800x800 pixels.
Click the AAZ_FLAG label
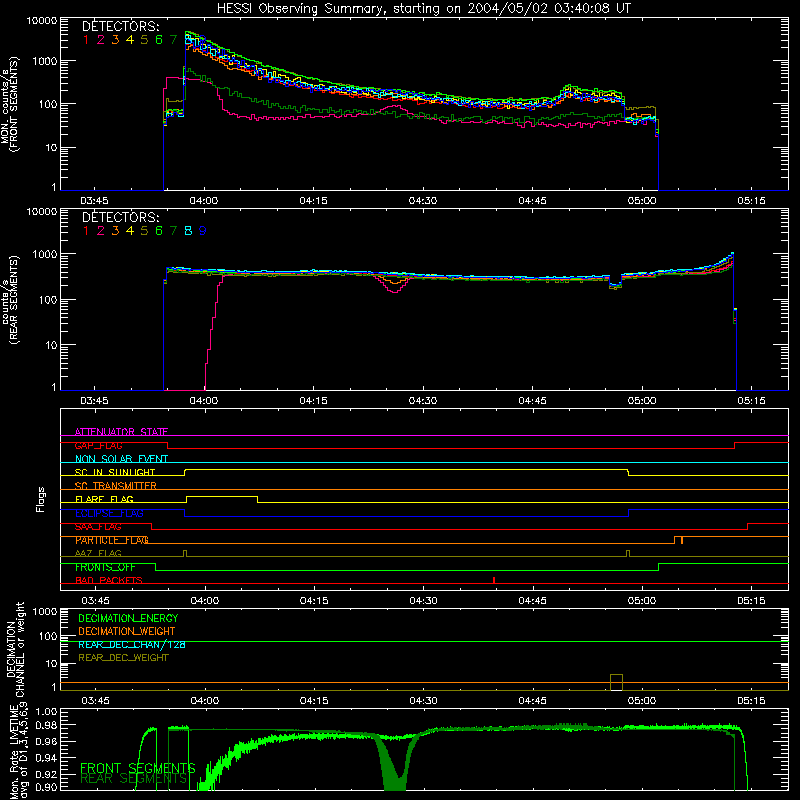tap(98, 554)
